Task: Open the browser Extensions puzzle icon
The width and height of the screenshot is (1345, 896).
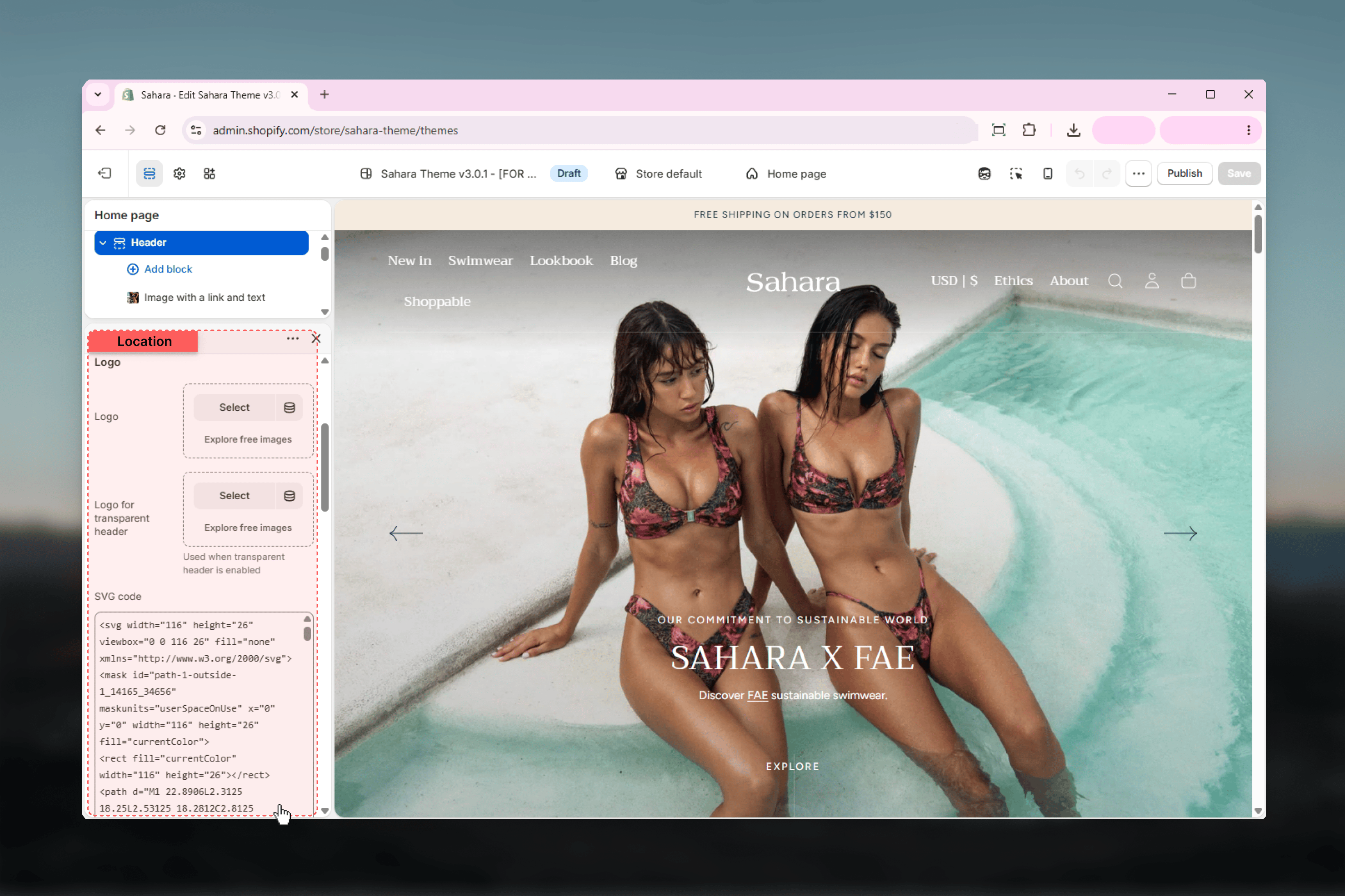Action: tap(1029, 130)
